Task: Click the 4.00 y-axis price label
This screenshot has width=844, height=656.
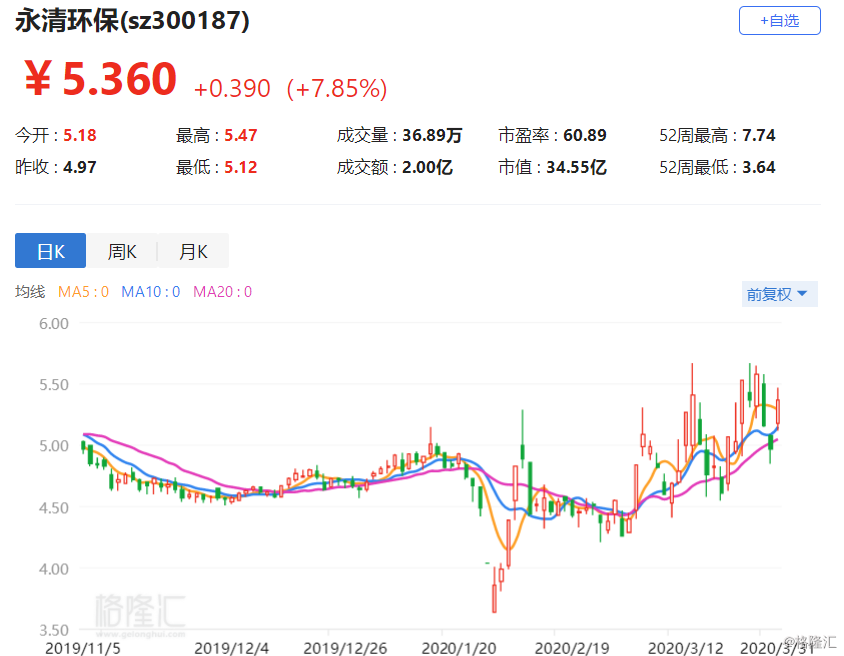Action: (x=54, y=569)
